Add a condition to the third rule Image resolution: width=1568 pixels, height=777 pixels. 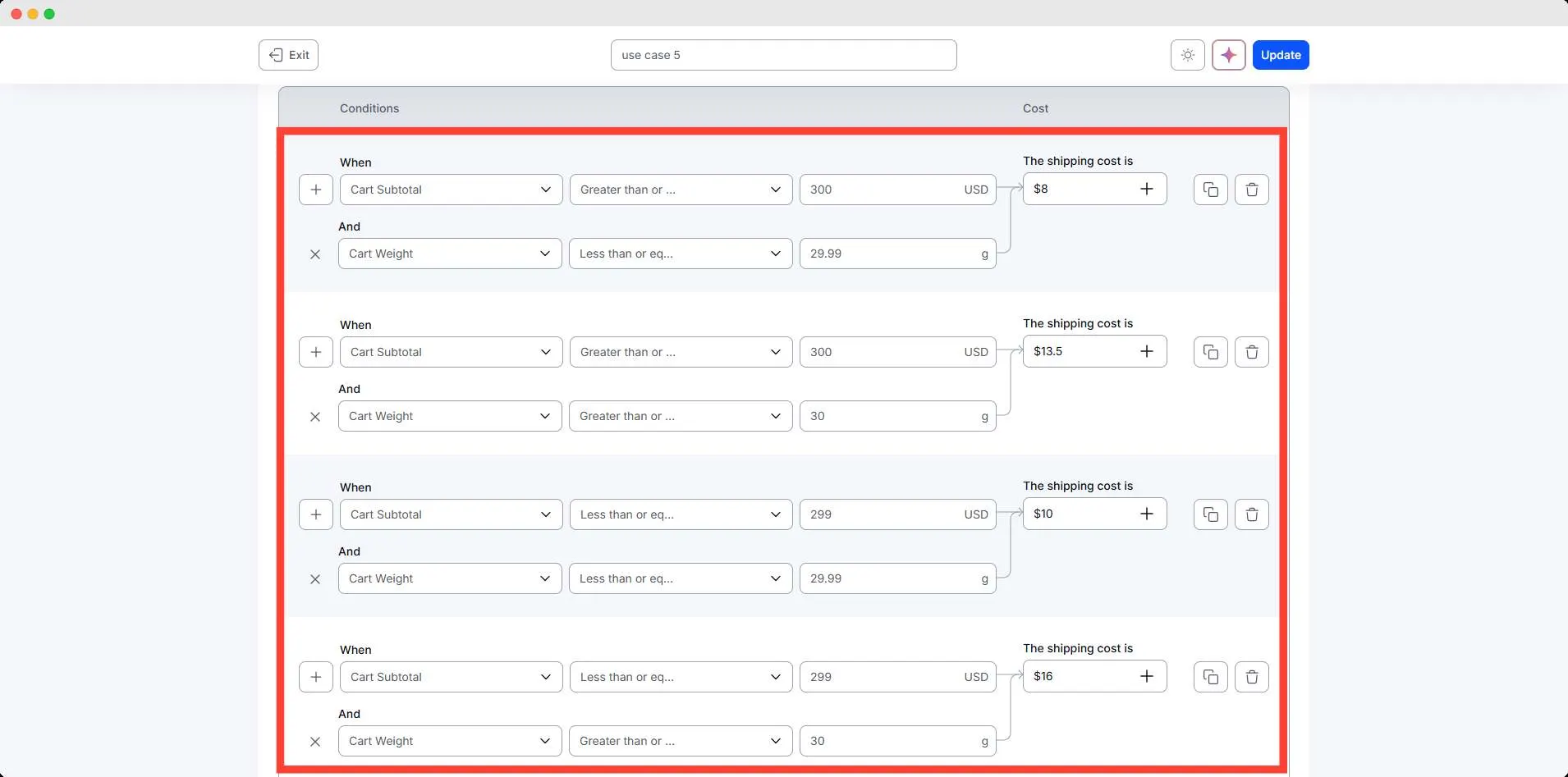316,514
